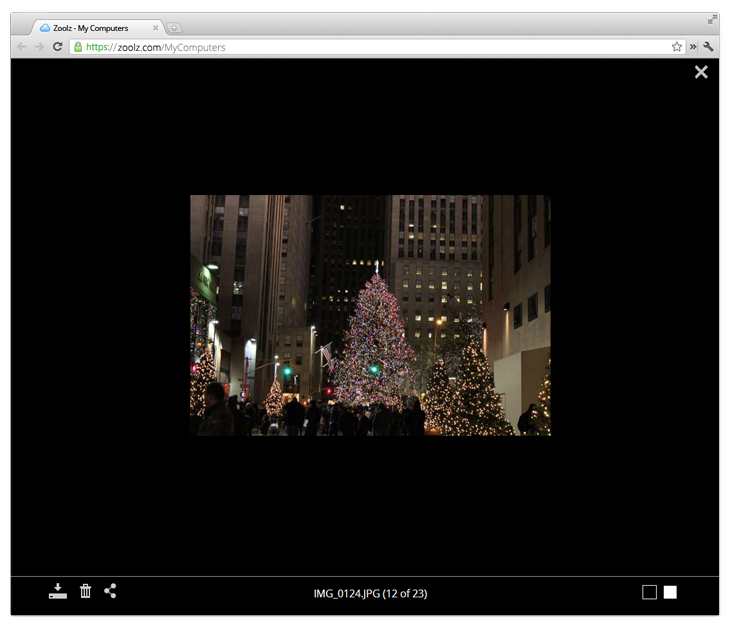Click the zoolz.com address bar
Image resolution: width=730 pixels, height=625 pixels.
point(377,47)
